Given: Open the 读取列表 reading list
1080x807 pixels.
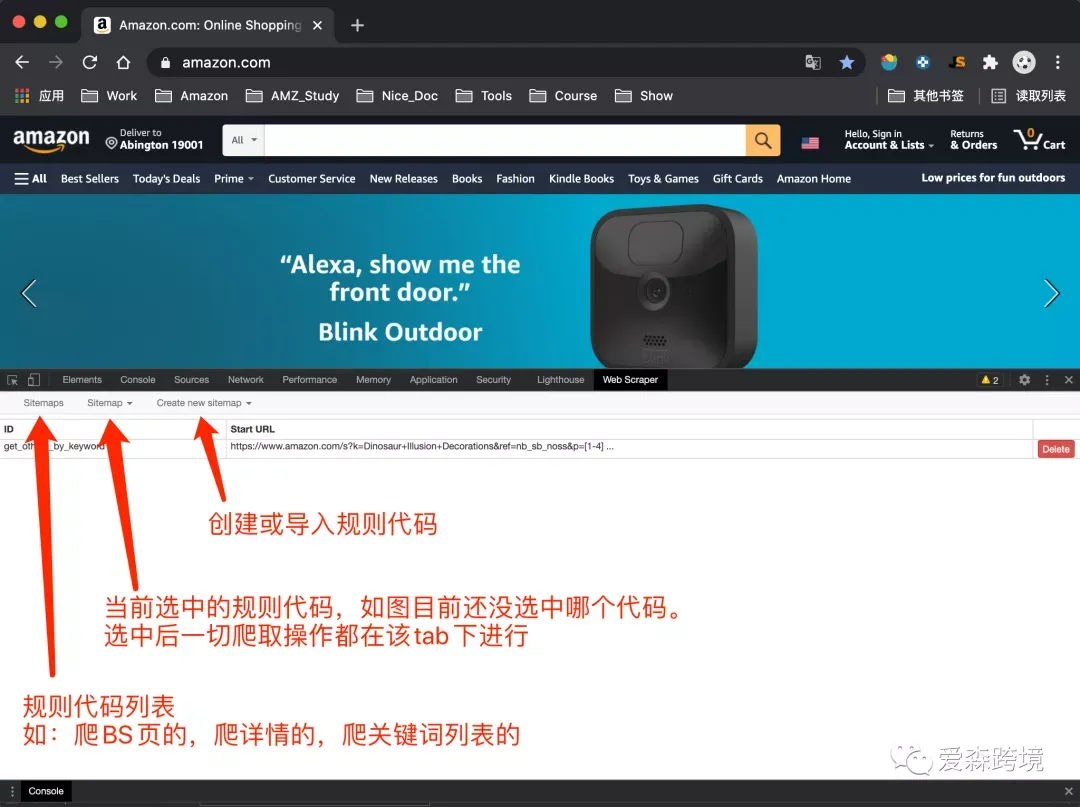Looking at the screenshot, I should click(x=1028, y=96).
